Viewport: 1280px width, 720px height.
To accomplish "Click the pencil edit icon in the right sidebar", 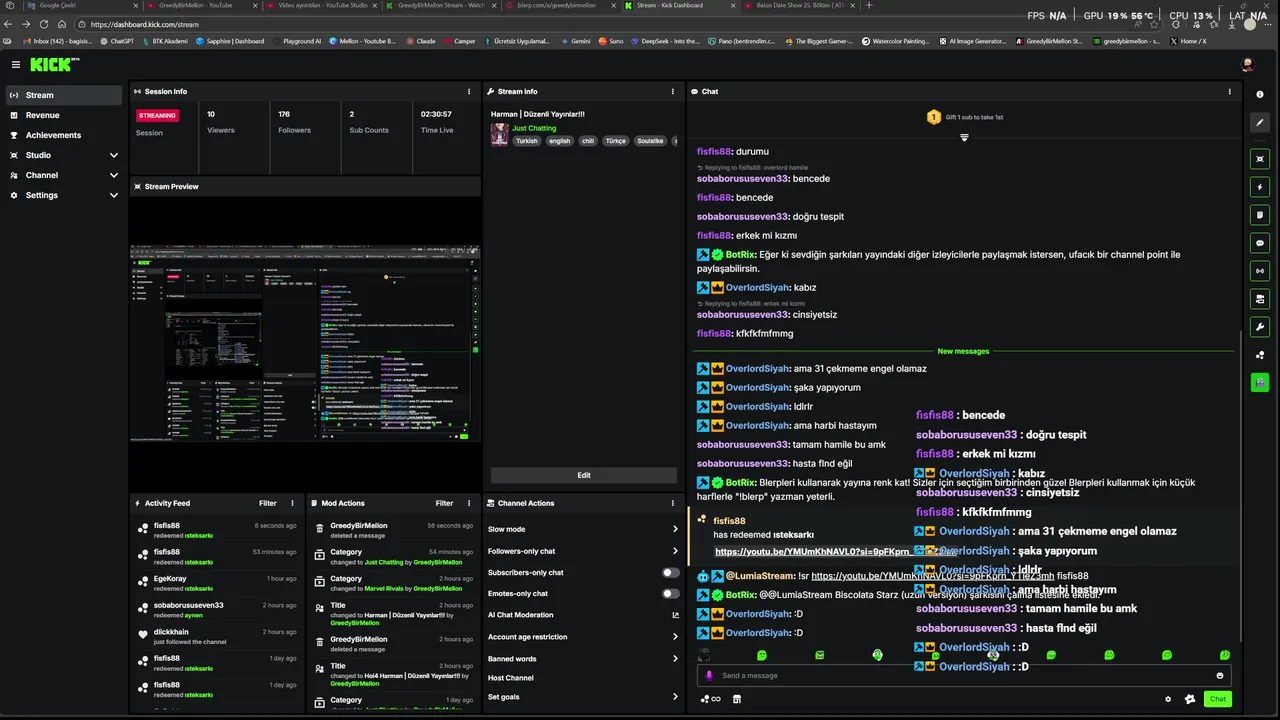I will (1260, 122).
